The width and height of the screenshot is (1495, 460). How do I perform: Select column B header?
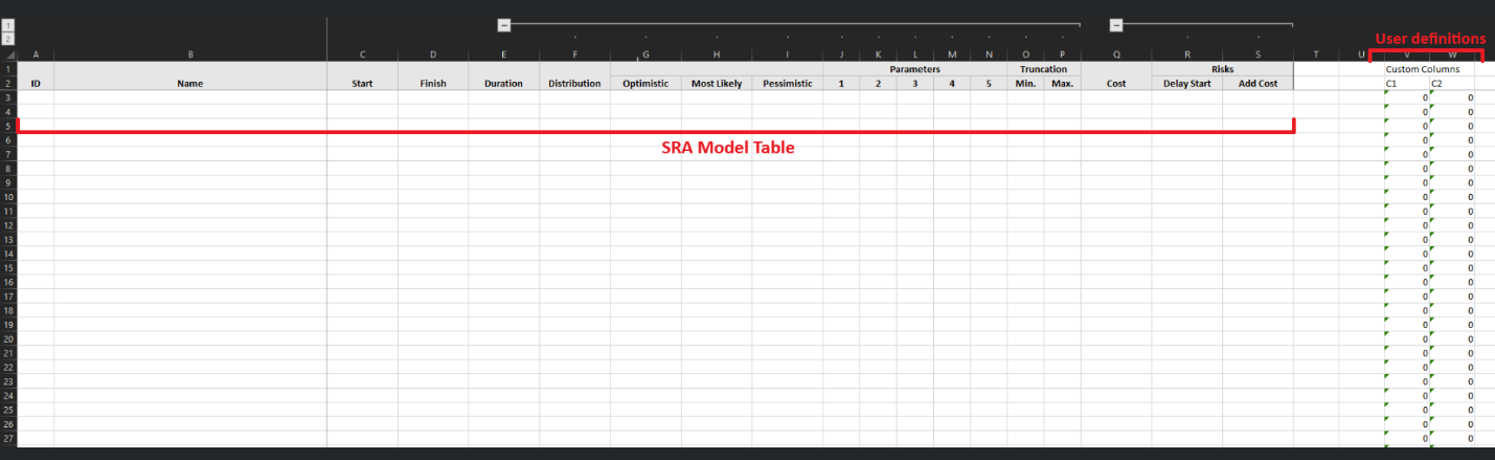pyautogui.click(x=190, y=54)
